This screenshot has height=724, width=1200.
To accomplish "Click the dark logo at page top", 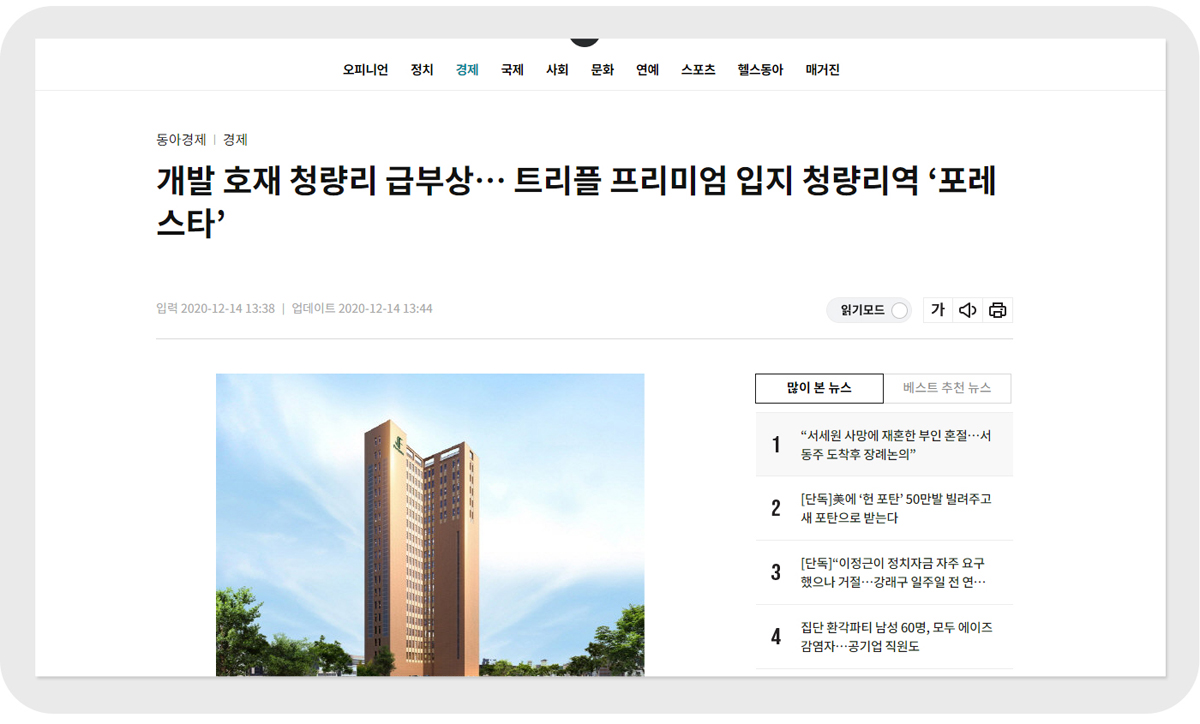I will (x=584, y=41).
